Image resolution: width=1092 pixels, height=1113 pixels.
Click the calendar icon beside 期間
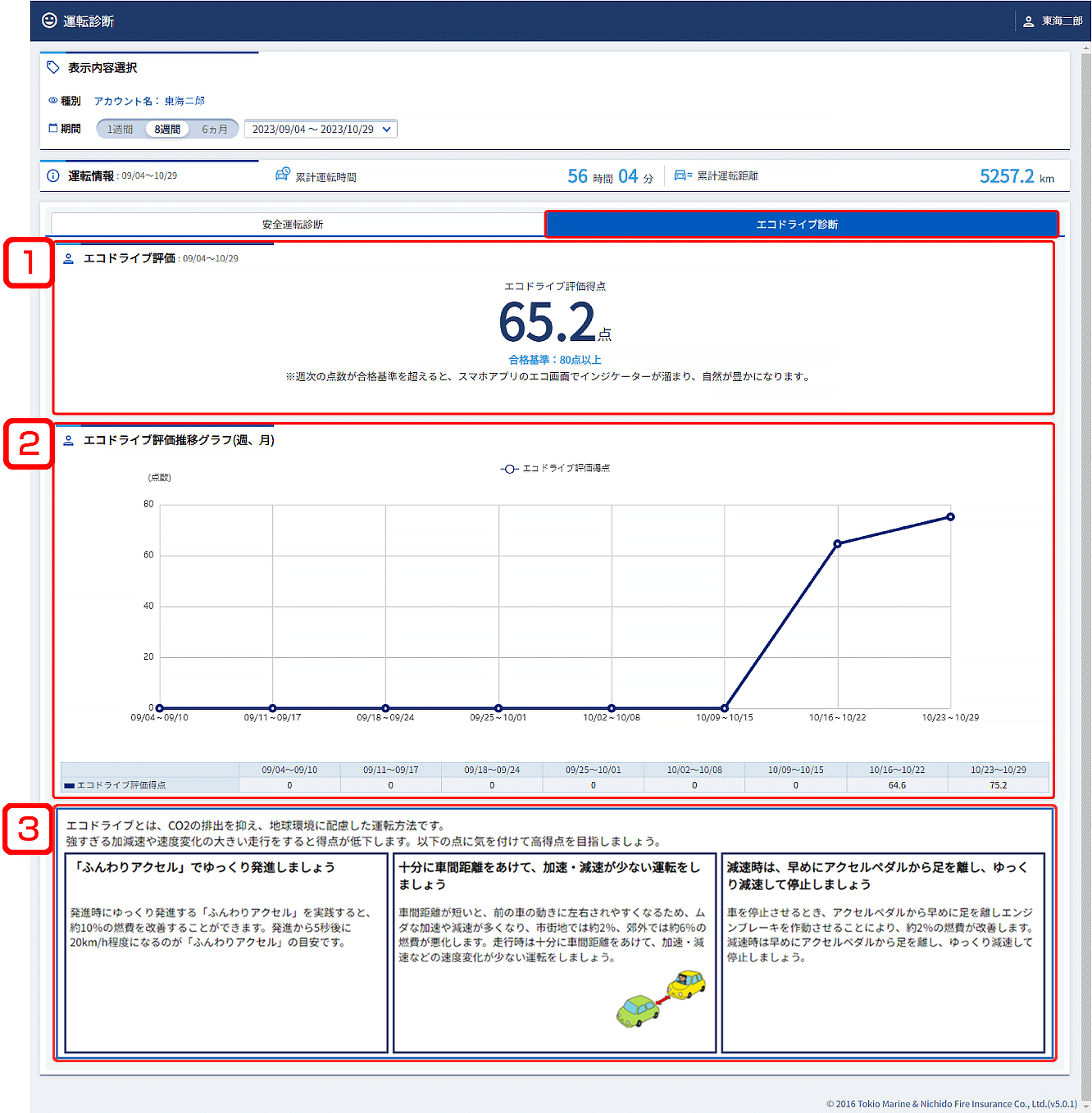click(53, 129)
